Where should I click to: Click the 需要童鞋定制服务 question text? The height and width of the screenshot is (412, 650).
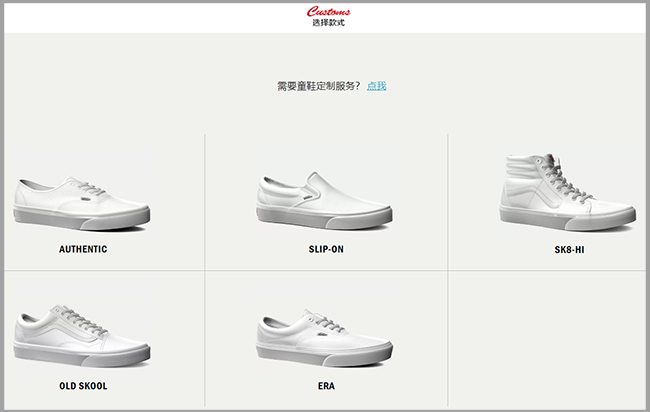click(319, 86)
